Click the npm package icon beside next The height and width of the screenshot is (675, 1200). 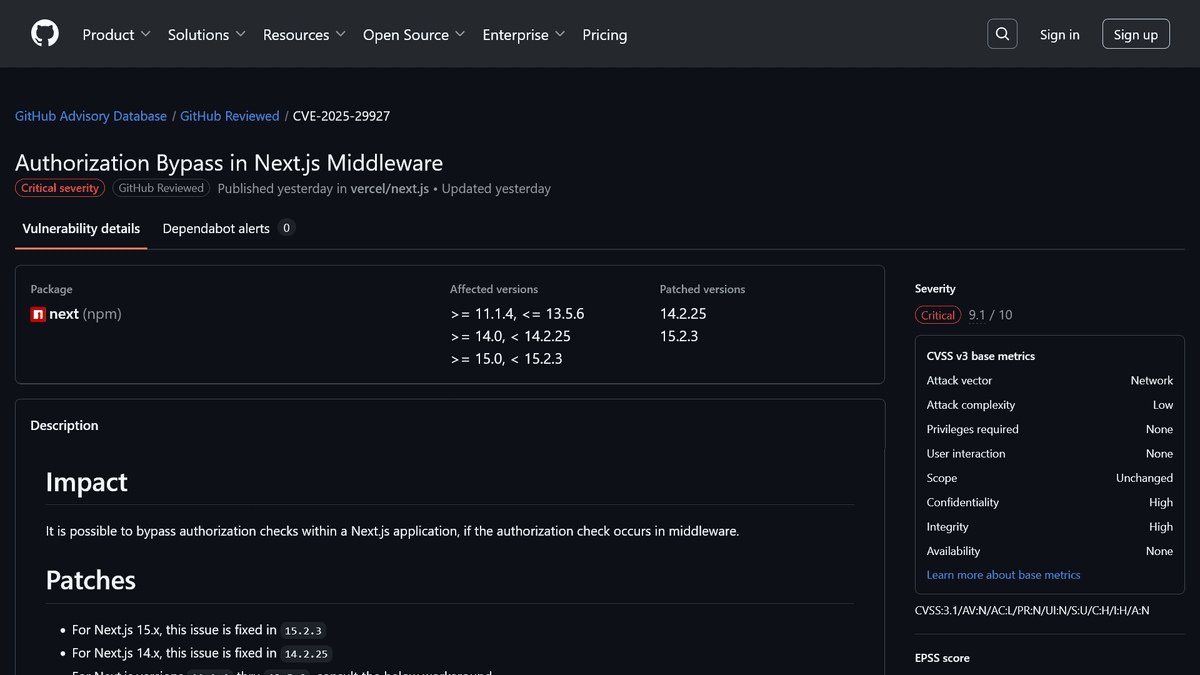[x=38, y=314]
